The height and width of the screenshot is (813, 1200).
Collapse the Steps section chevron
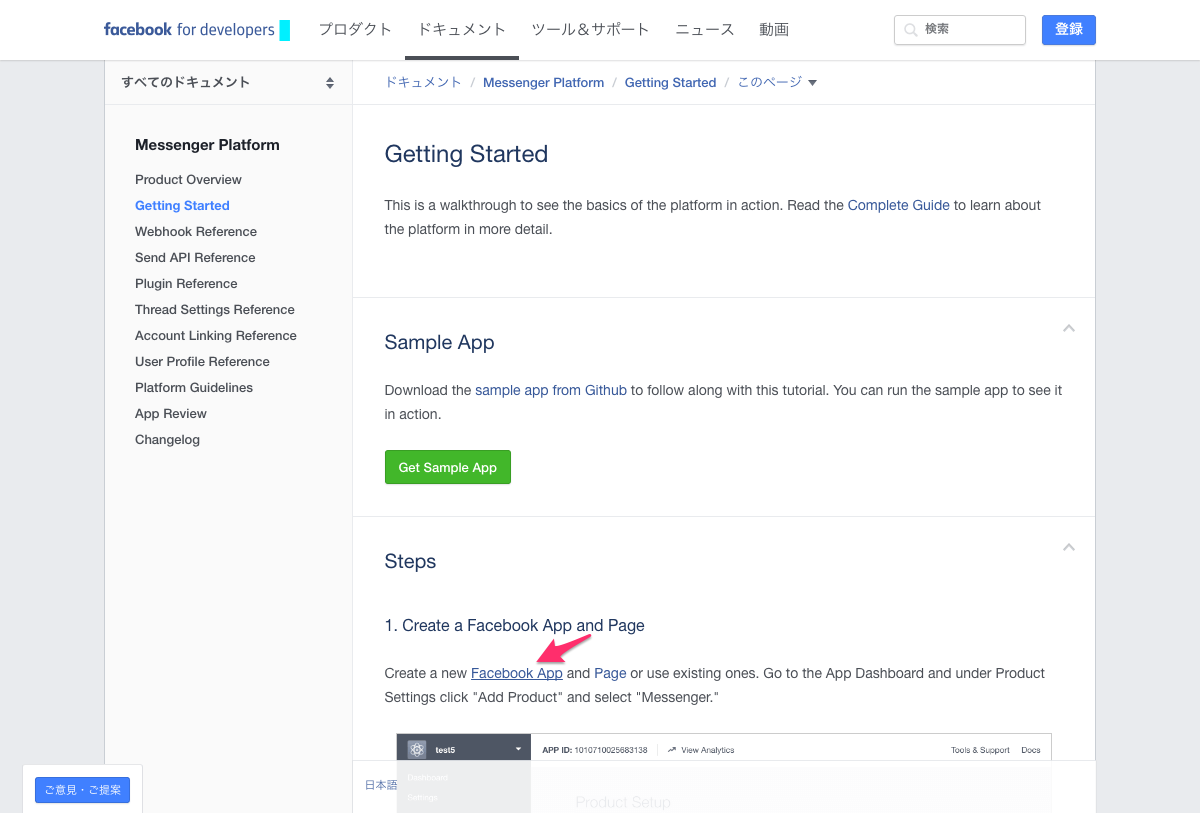pyautogui.click(x=1068, y=547)
